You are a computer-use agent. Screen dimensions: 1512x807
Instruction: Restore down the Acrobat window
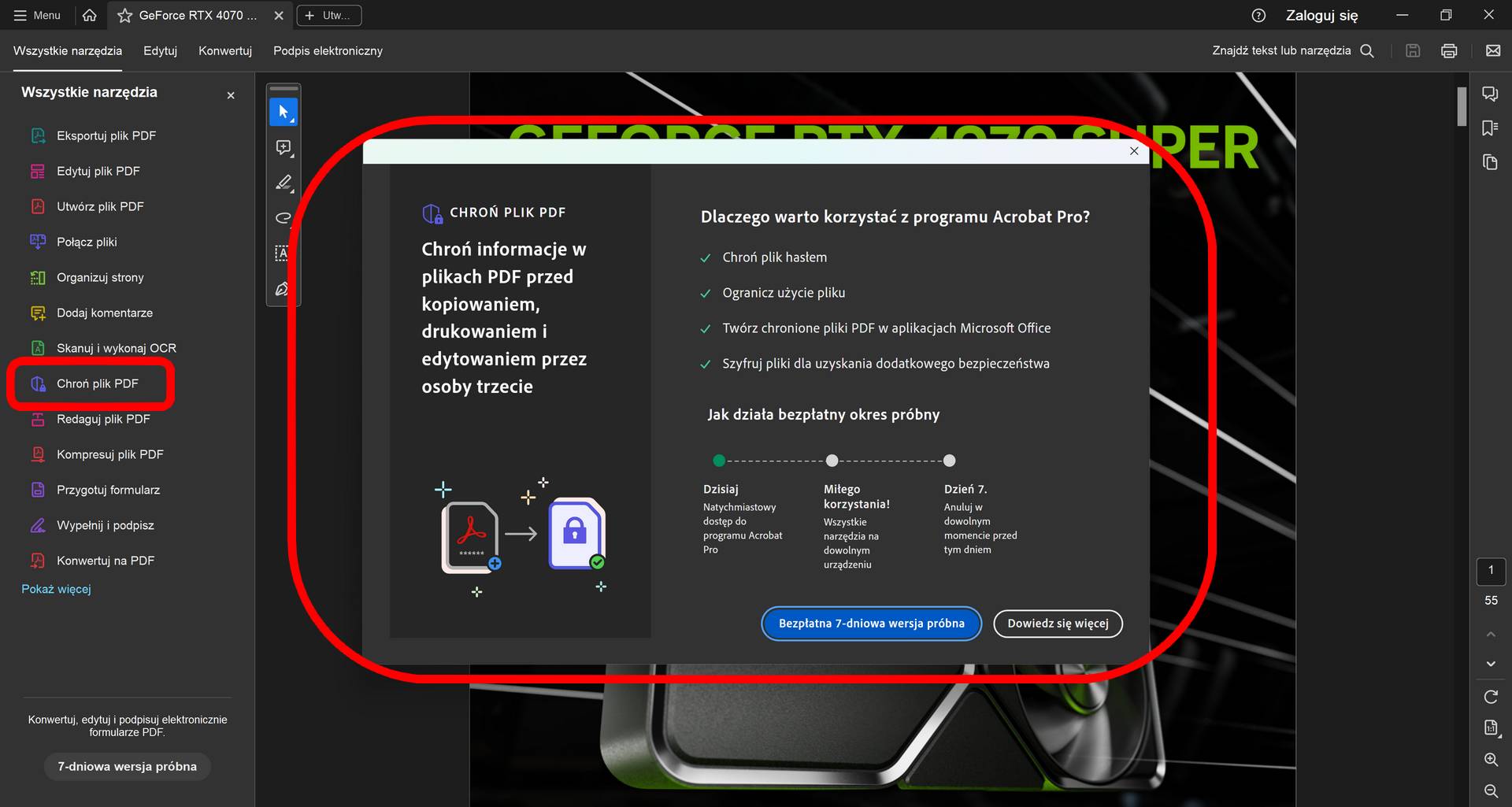point(1446,15)
